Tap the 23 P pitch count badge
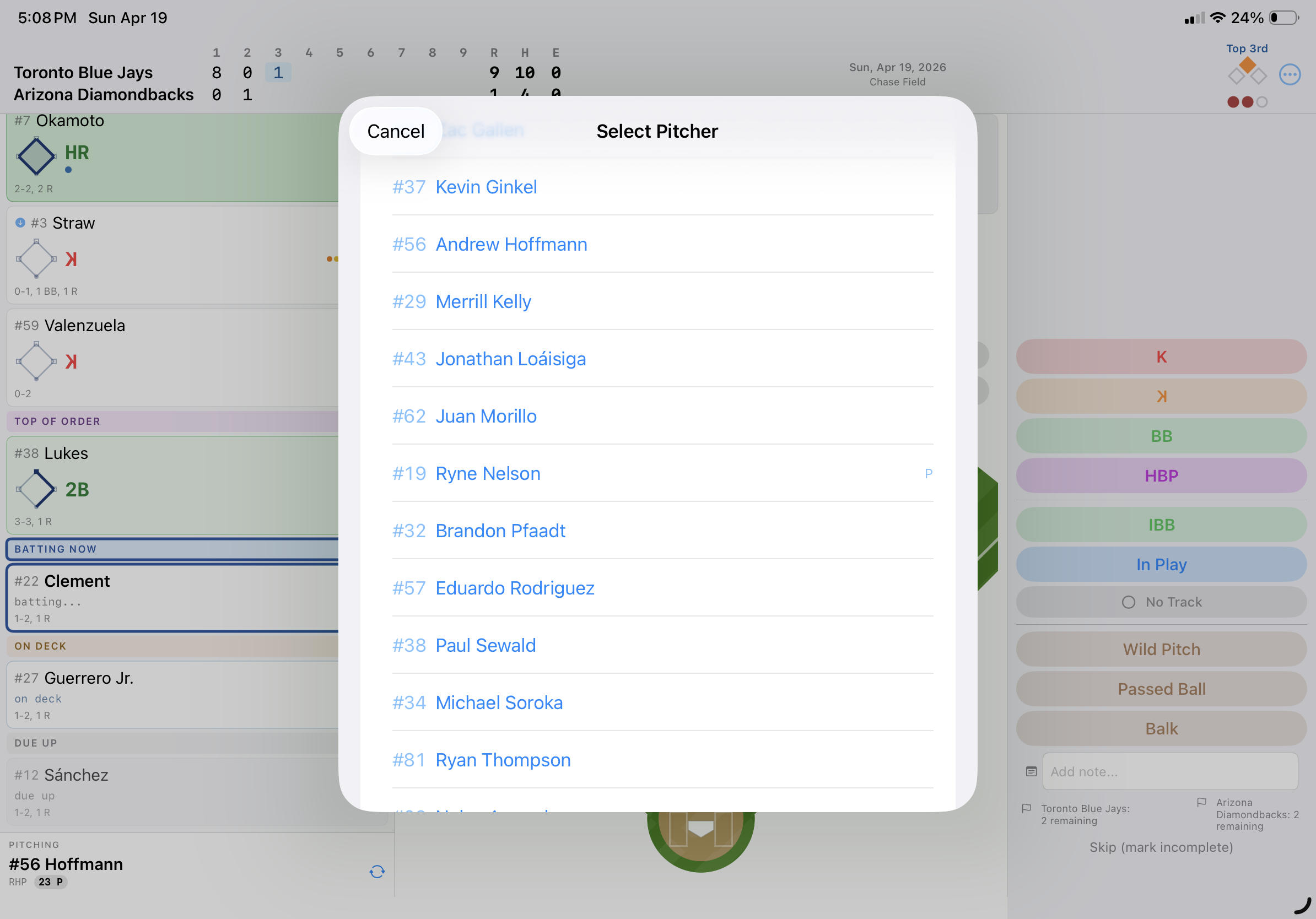The width and height of the screenshot is (1316, 919). point(51,882)
